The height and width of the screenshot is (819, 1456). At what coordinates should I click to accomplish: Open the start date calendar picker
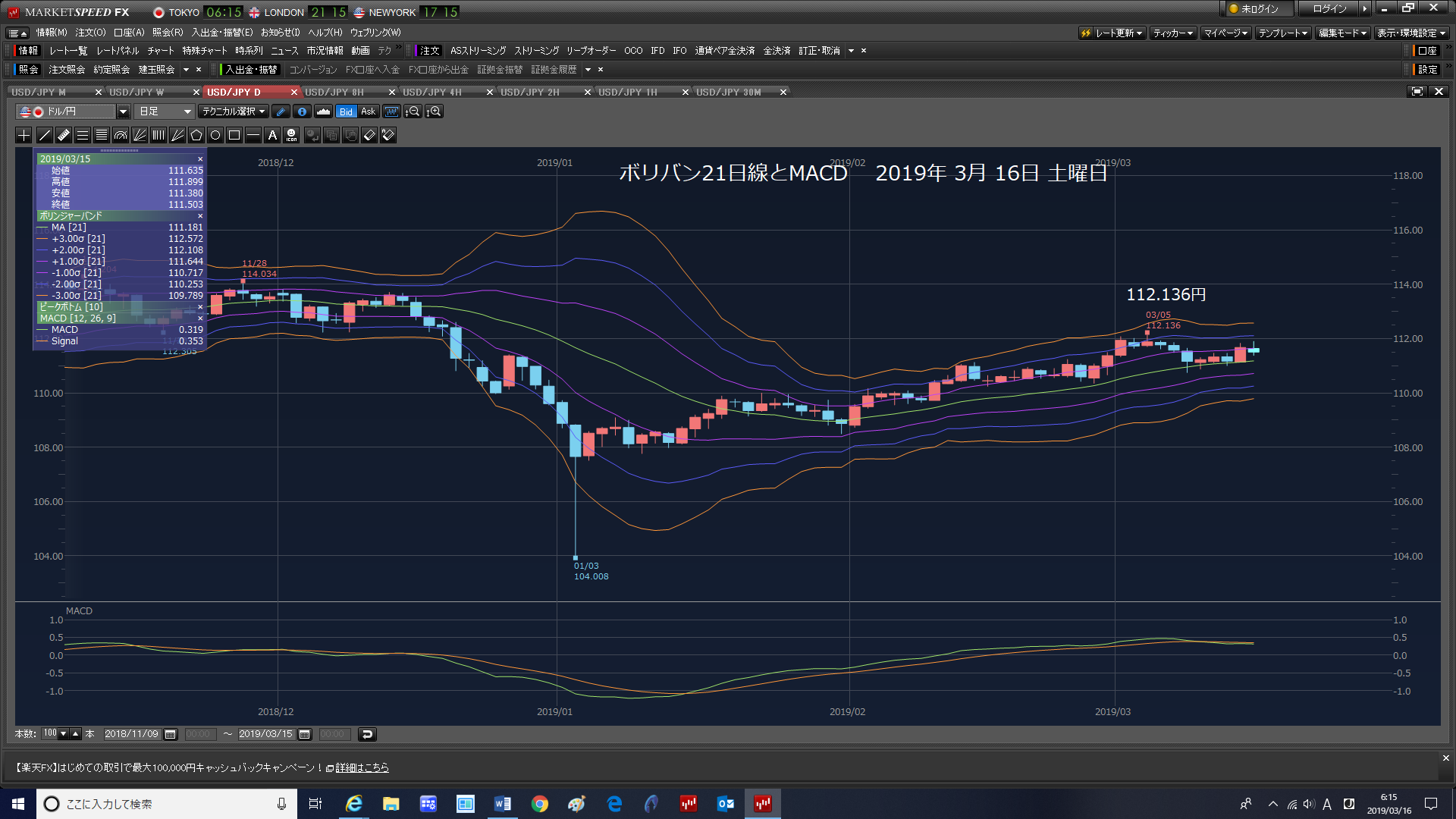click(171, 734)
